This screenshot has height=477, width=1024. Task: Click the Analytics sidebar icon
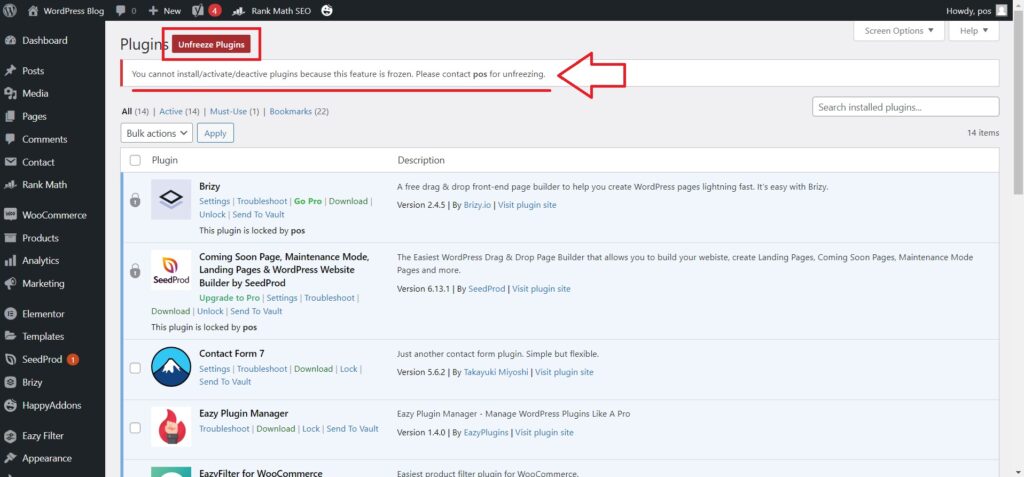pos(10,261)
